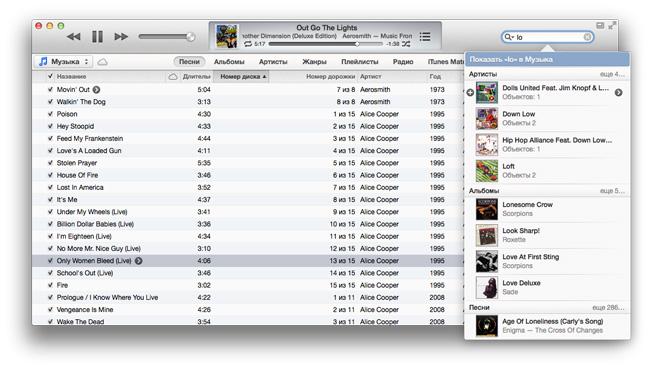Show more albums via еще 5 link

pyautogui.click(x=611, y=191)
